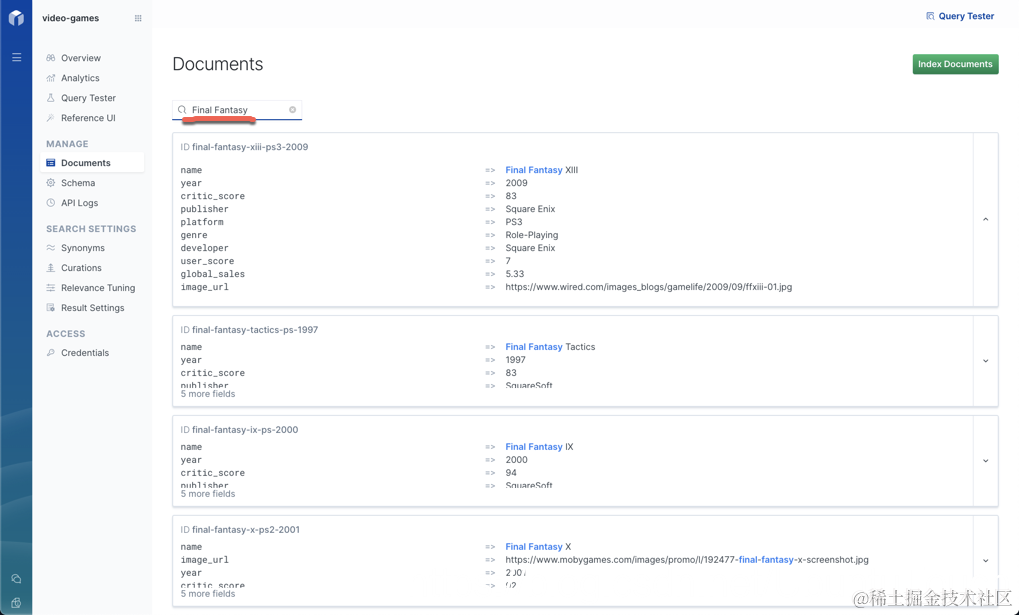Click the chat icon in left rail

(x=16, y=579)
